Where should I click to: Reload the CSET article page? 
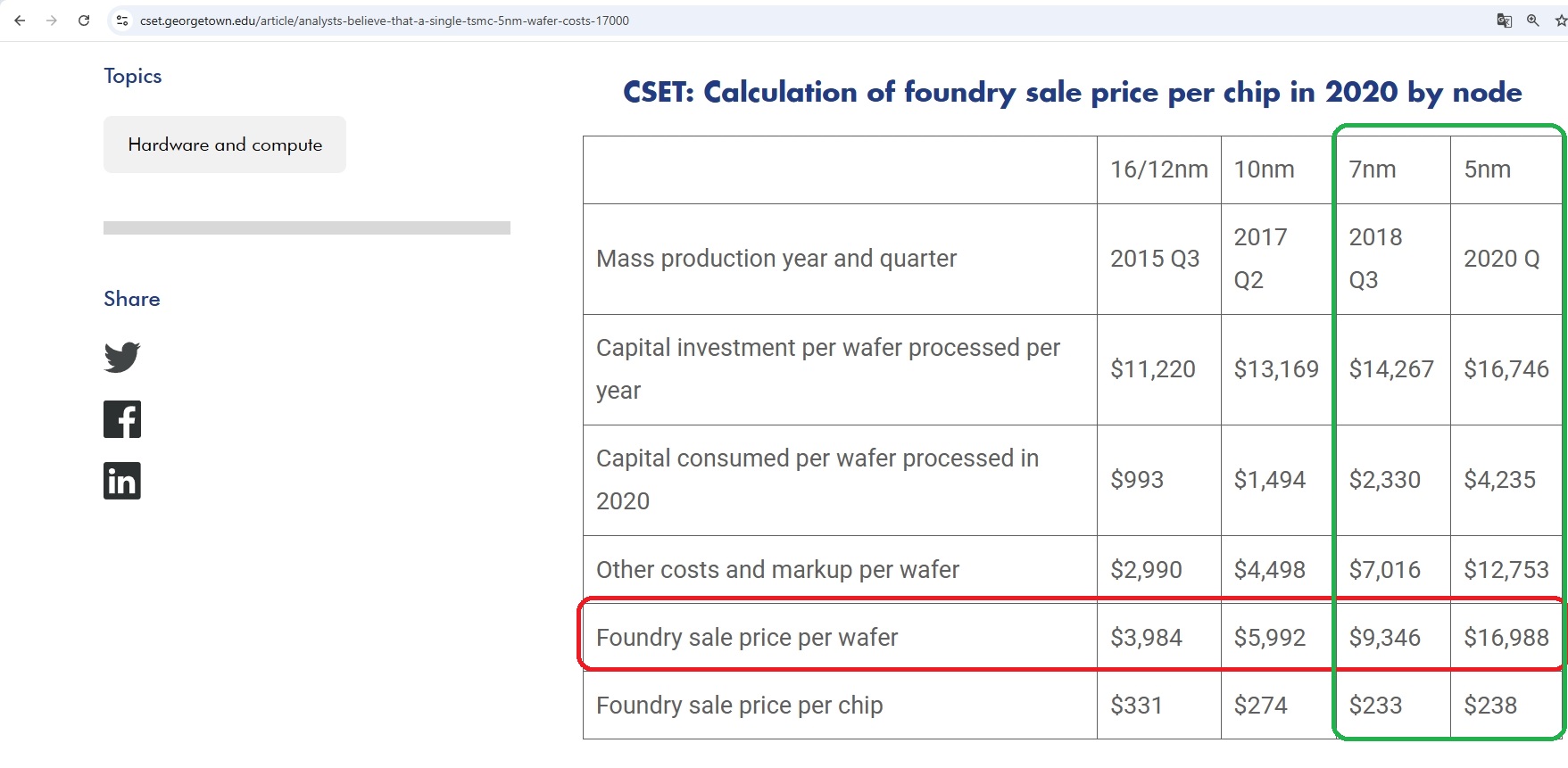[x=84, y=21]
